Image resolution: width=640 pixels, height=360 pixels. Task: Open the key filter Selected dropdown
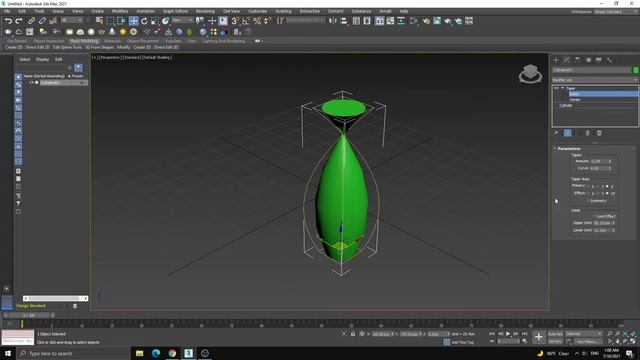(x=584, y=334)
